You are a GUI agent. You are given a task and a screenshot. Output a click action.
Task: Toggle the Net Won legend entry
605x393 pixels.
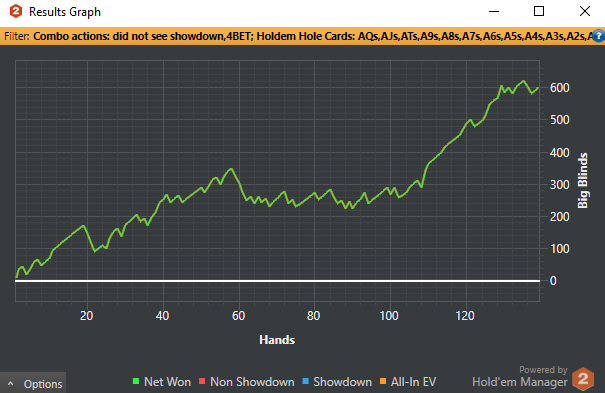(162, 382)
